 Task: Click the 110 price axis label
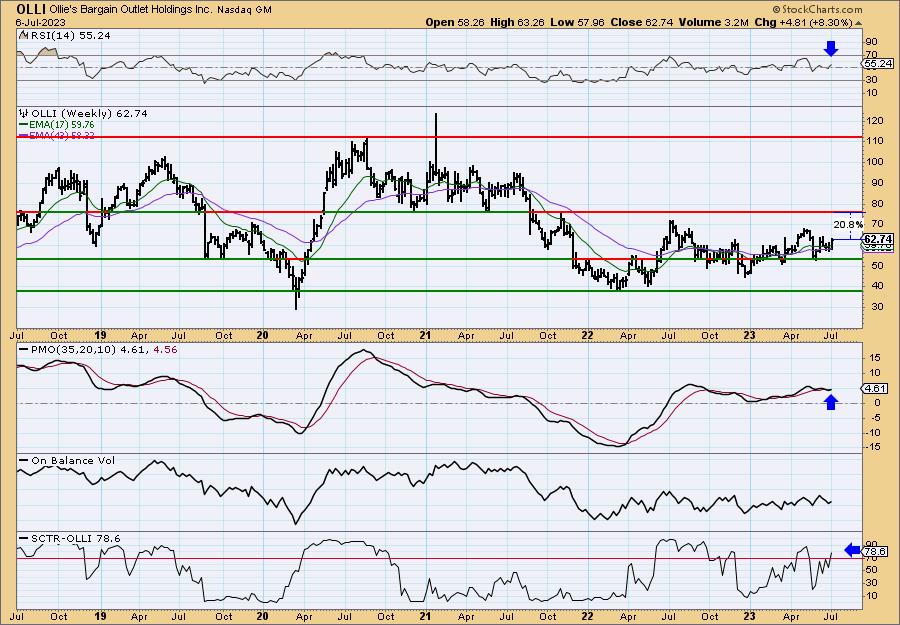pyautogui.click(x=875, y=141)
